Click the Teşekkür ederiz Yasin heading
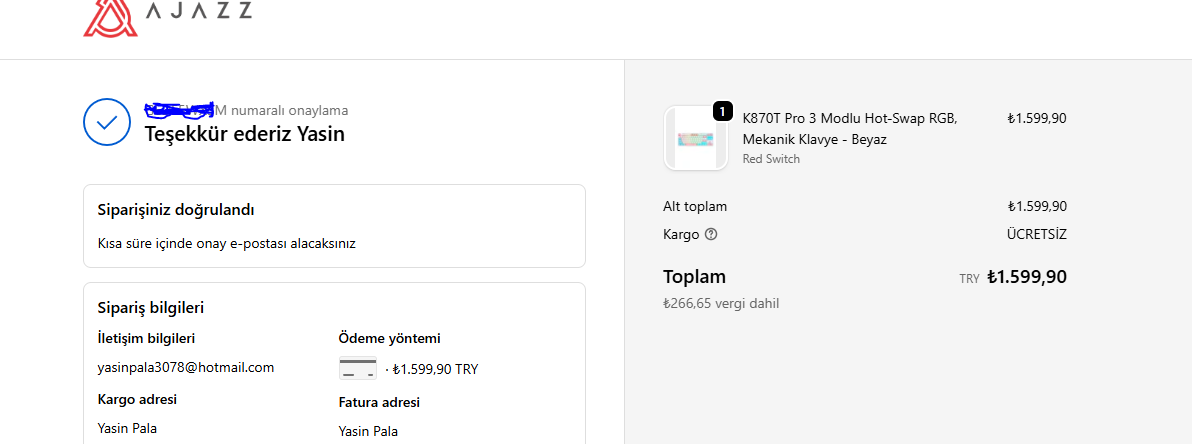1192x444 pixels. [x=245, y=133]
